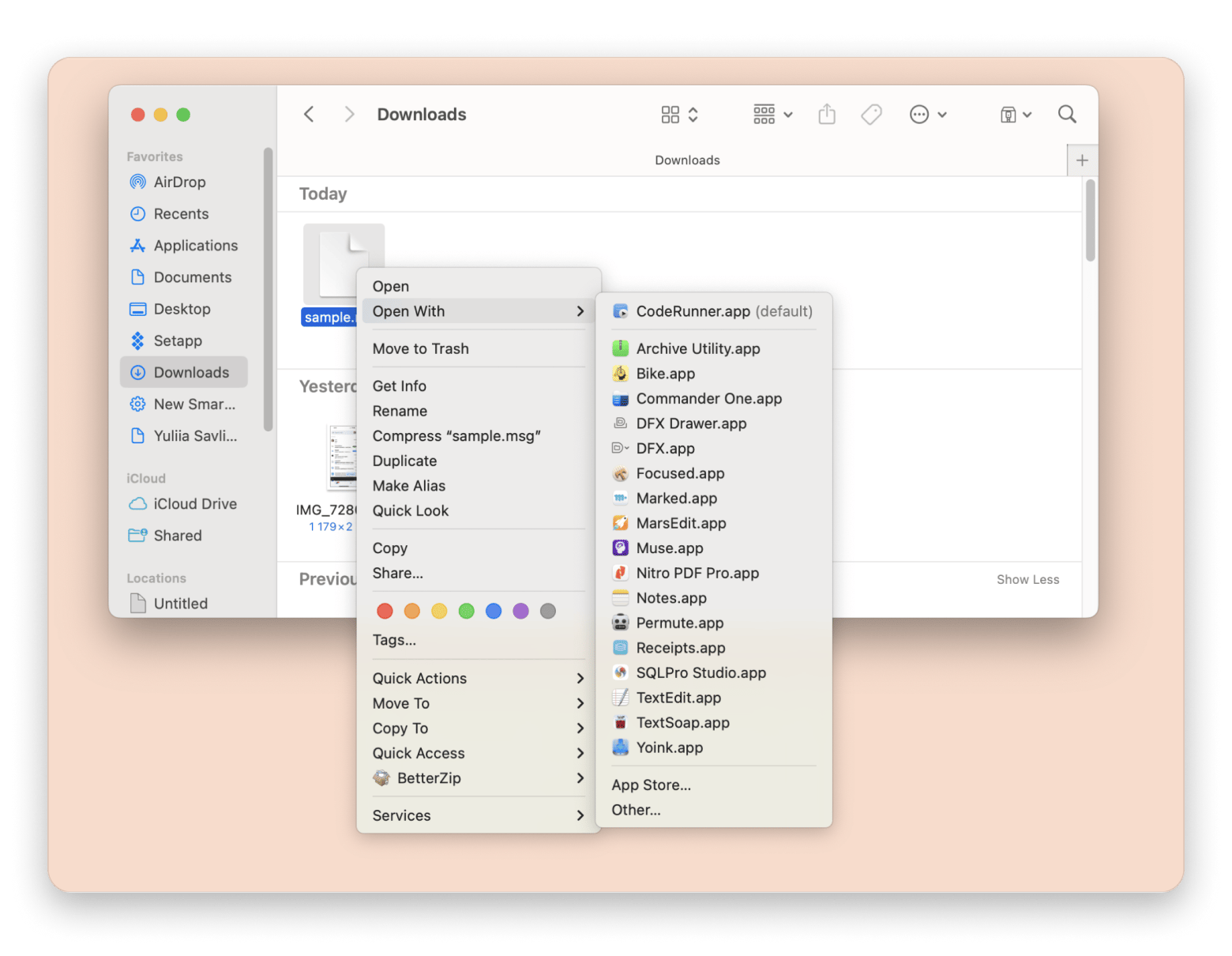Apply the red color tag
1232x956 pixels.
385,611
